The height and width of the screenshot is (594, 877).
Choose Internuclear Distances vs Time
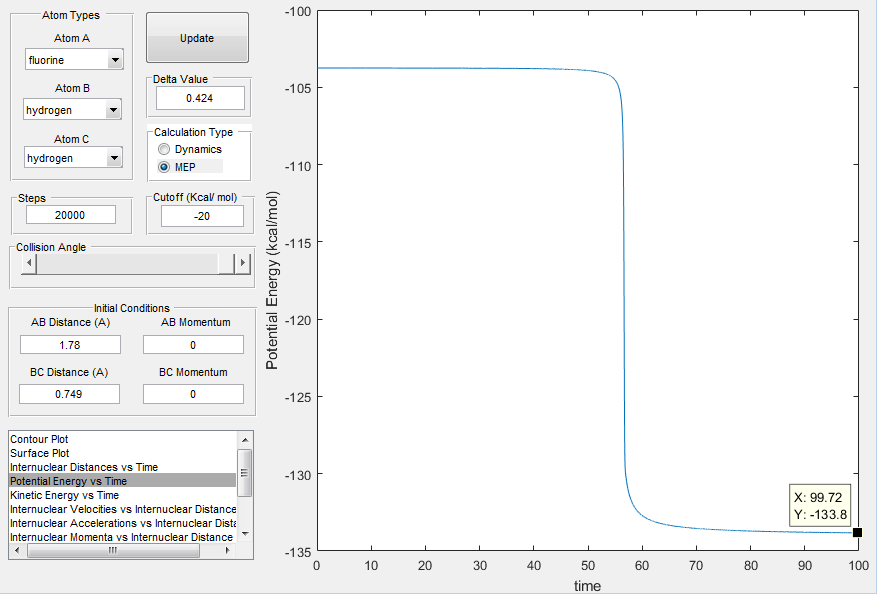click(84, 467)
